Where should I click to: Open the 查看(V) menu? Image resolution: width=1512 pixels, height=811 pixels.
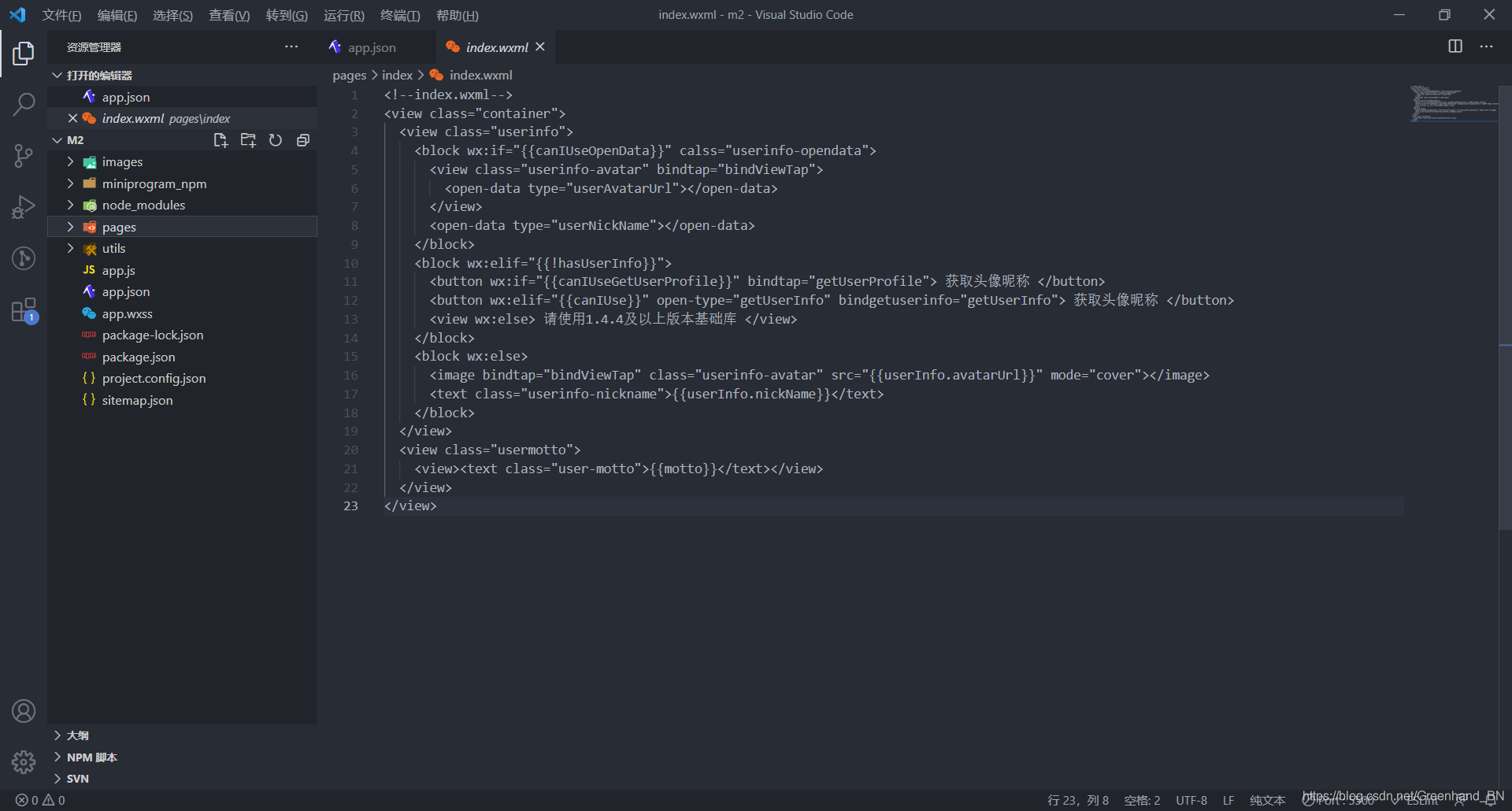[229, 15]
